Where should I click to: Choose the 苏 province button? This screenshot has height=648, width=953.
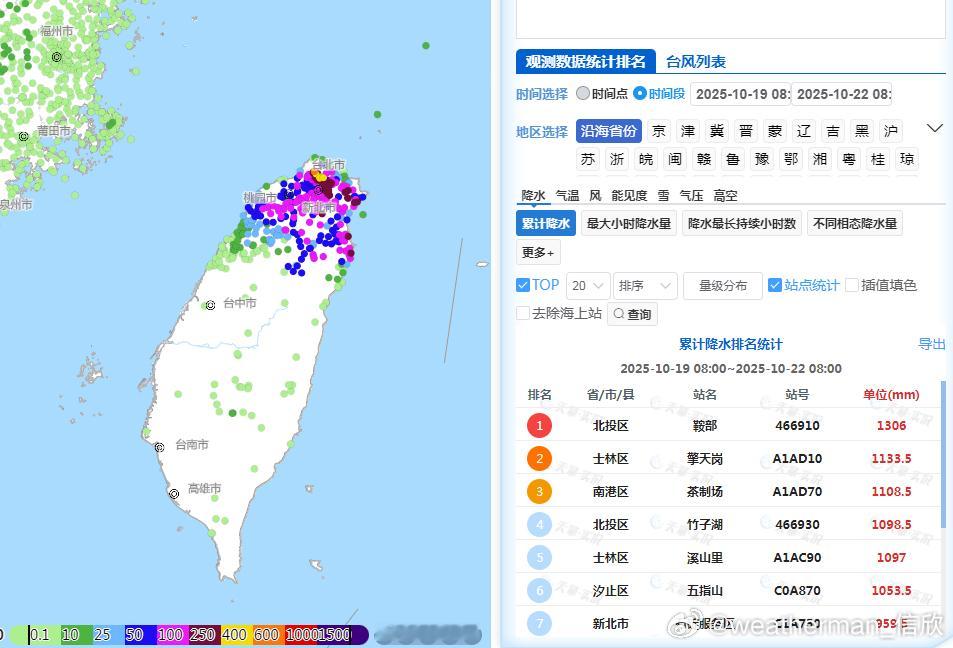tap(588, 159)
